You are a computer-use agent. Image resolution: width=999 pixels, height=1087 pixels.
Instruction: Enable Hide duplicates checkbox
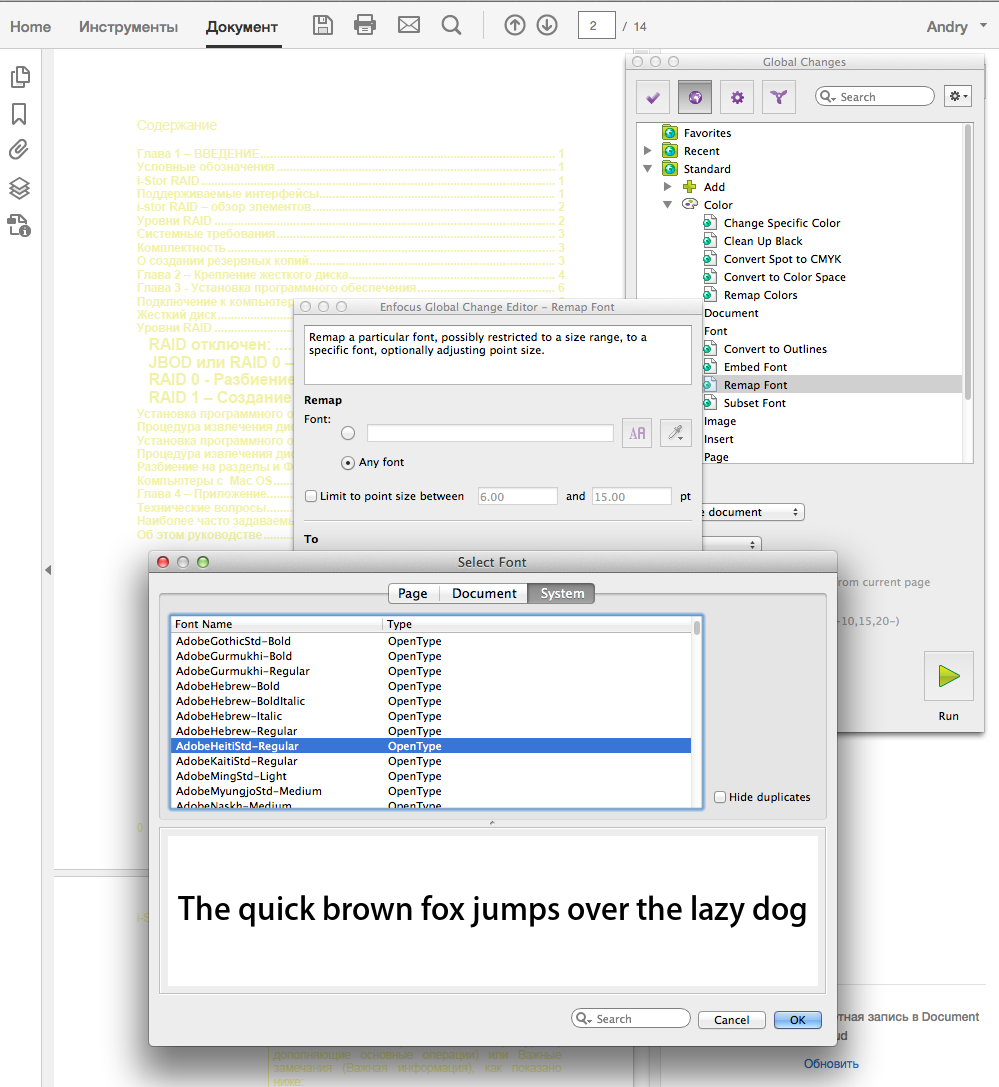point(720,797)
